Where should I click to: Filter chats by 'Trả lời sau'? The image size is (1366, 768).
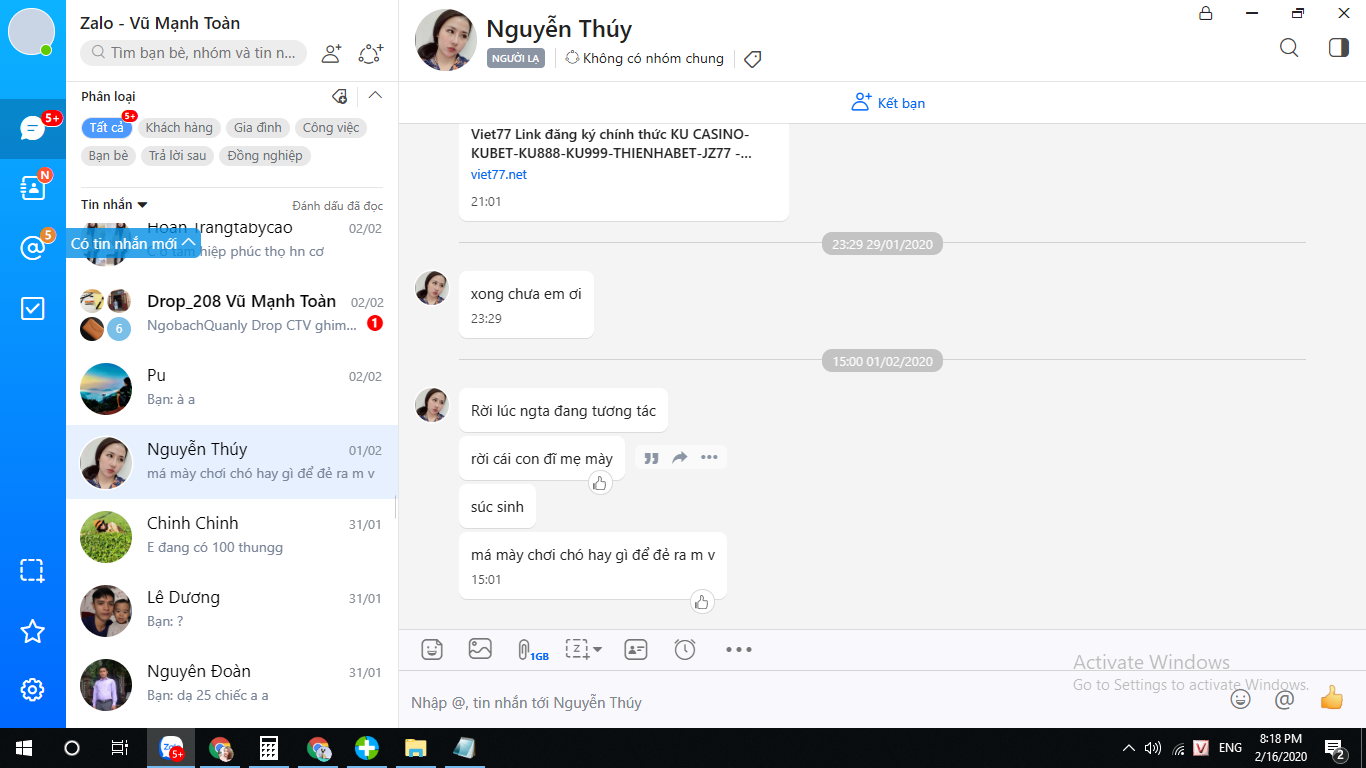tap(178, 156)
